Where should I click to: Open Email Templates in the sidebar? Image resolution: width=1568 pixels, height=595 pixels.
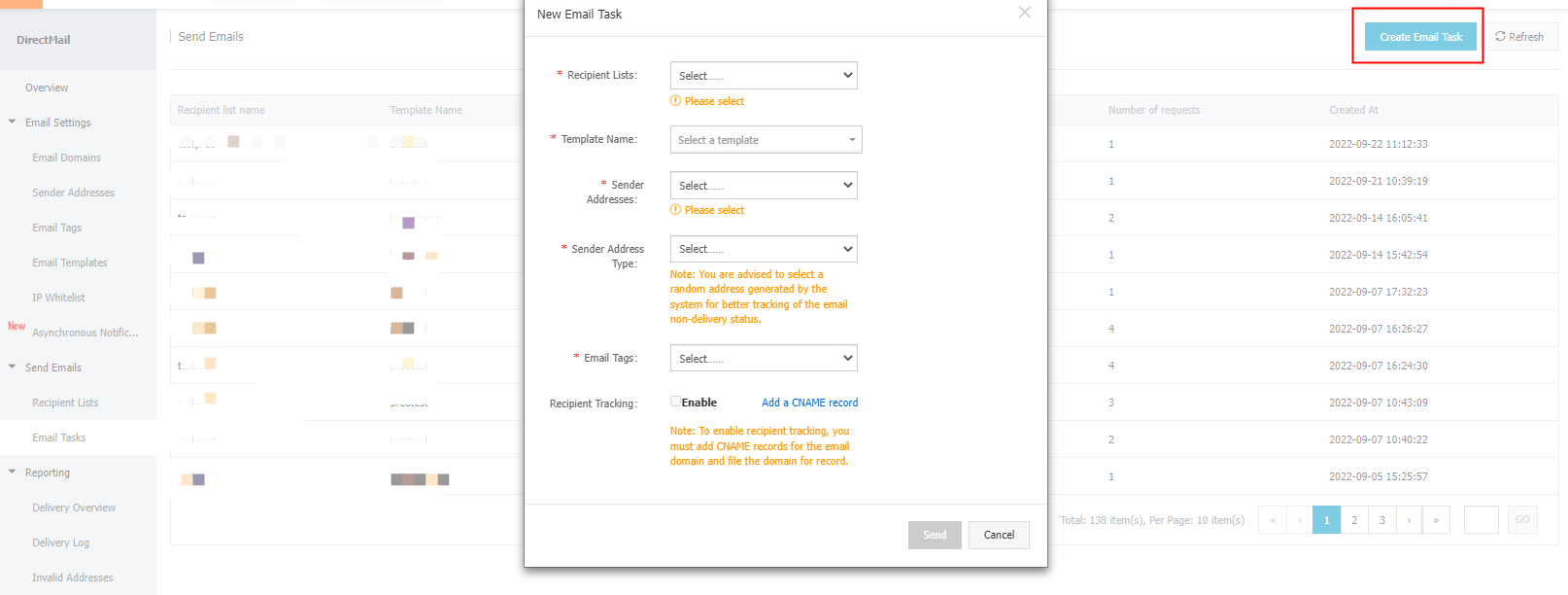pos(70,262)
